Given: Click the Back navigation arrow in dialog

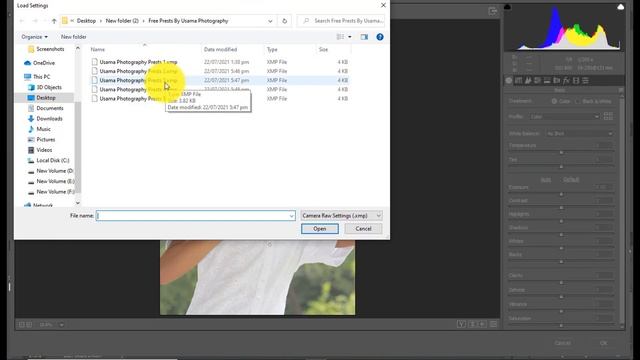Looking at the screenshot, I should click(22, 21).
